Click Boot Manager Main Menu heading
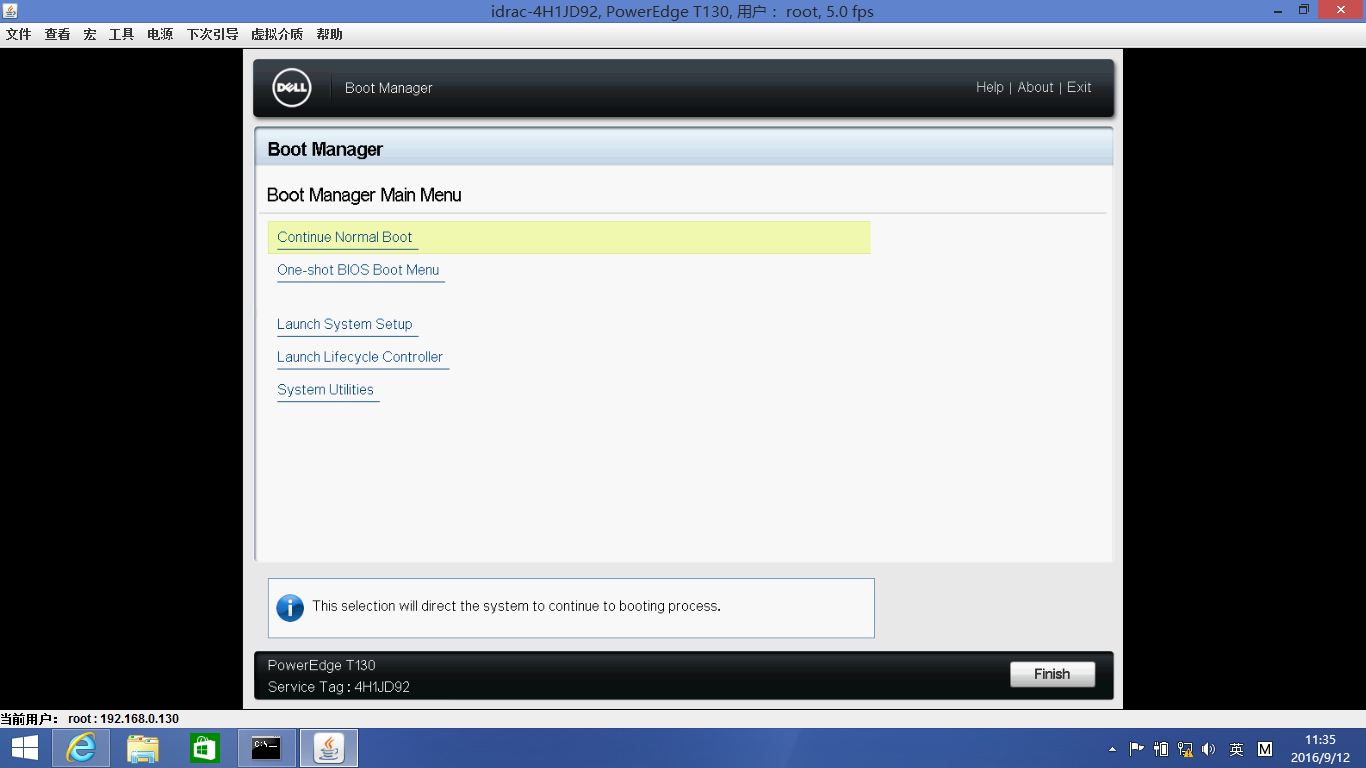The width and height of the screenshot is (1366, 768). [x=364, y=195]
